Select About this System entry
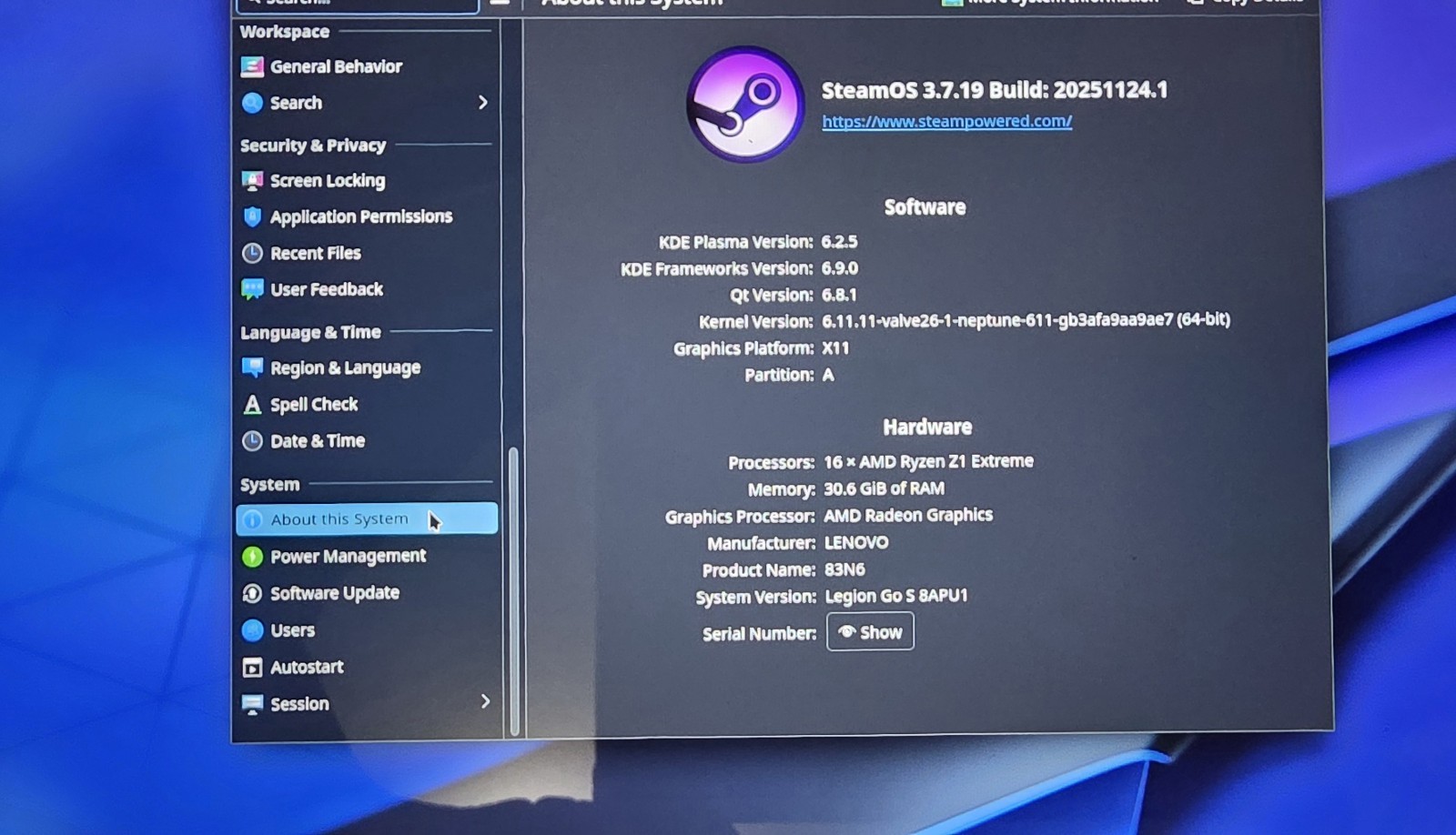1456x835 pixels. pos(367,518)
